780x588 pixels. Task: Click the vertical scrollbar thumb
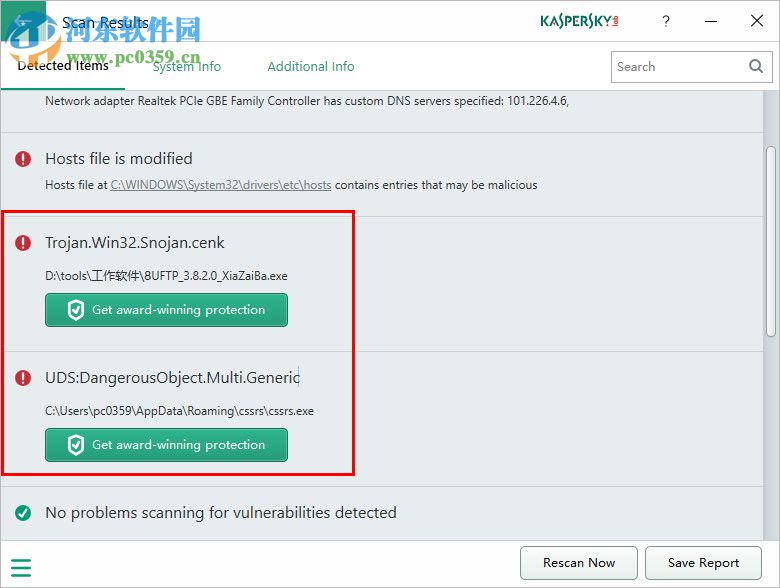click(x=771, y=241)
